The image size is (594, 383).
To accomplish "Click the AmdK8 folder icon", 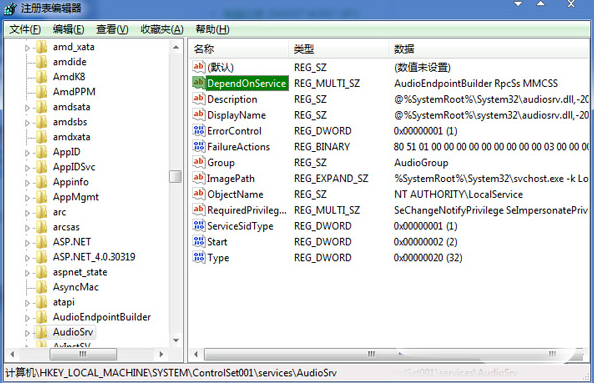I will pyautogui.click(x=41, y=77).
